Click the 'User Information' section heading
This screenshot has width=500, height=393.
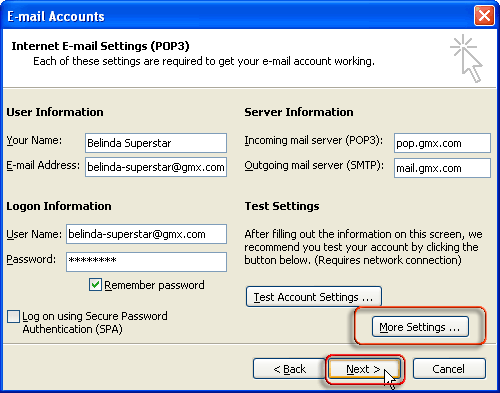pos(55,112)
